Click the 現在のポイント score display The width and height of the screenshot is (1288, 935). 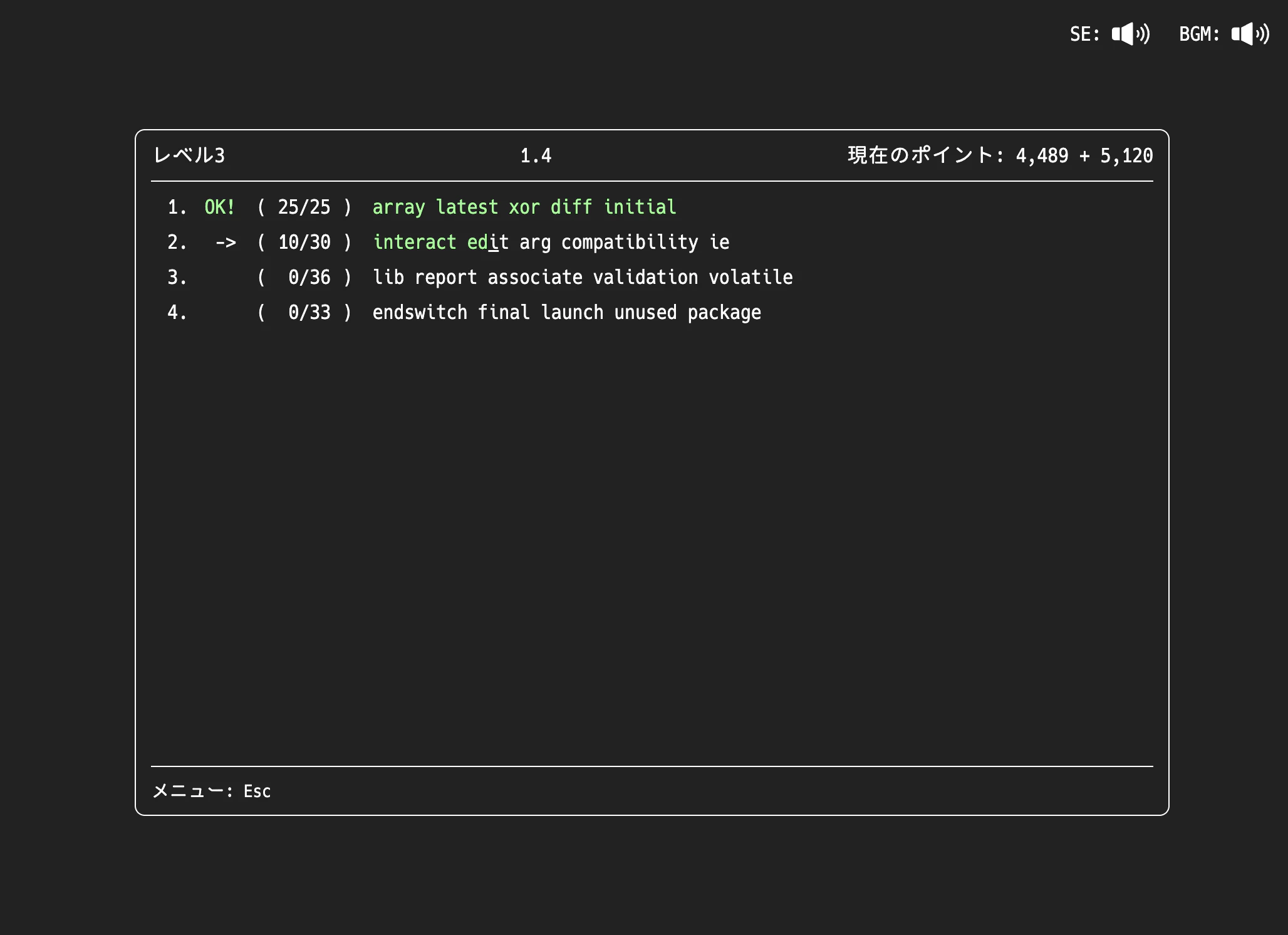click(1000, 155)
